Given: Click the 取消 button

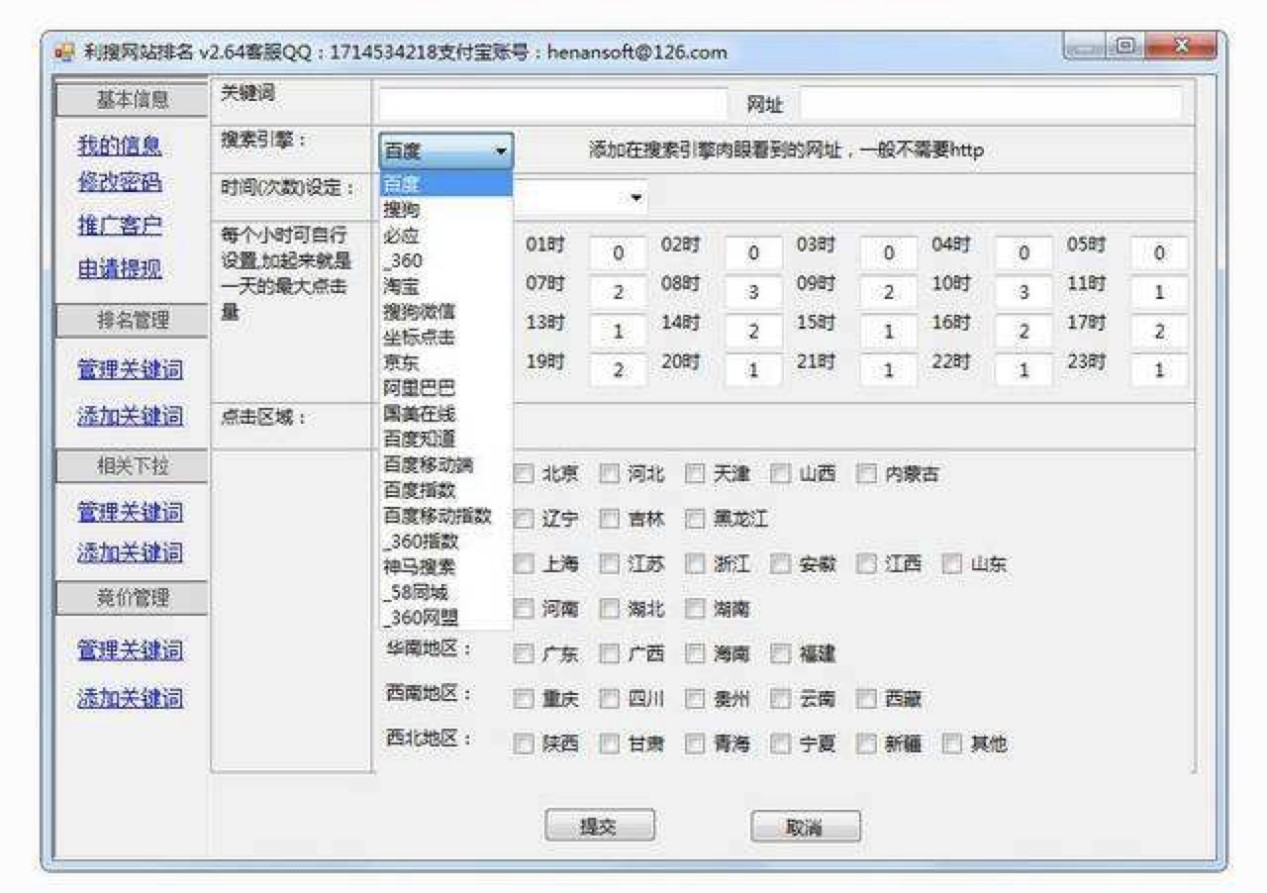Looking at the screenshot, I should (806, 828).
